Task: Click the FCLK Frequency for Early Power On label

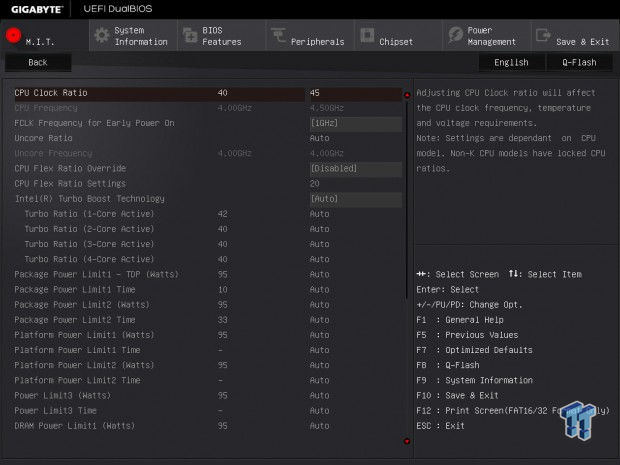Action: (x=95, y=123)
